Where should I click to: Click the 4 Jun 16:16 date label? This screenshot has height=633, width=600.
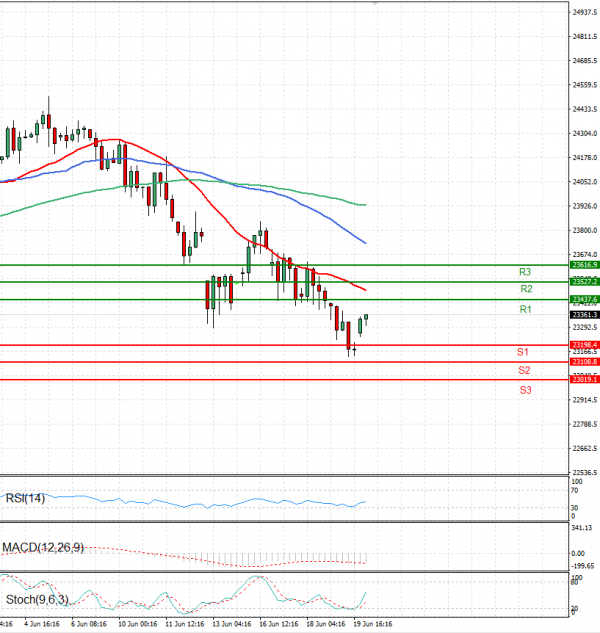[x=42, y=624]
